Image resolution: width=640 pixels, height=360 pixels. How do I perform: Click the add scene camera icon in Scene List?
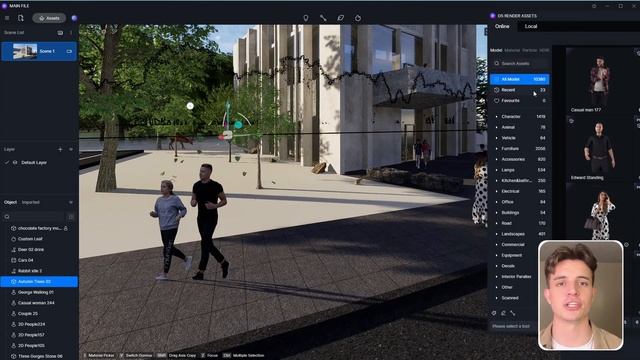pos(60,33)
